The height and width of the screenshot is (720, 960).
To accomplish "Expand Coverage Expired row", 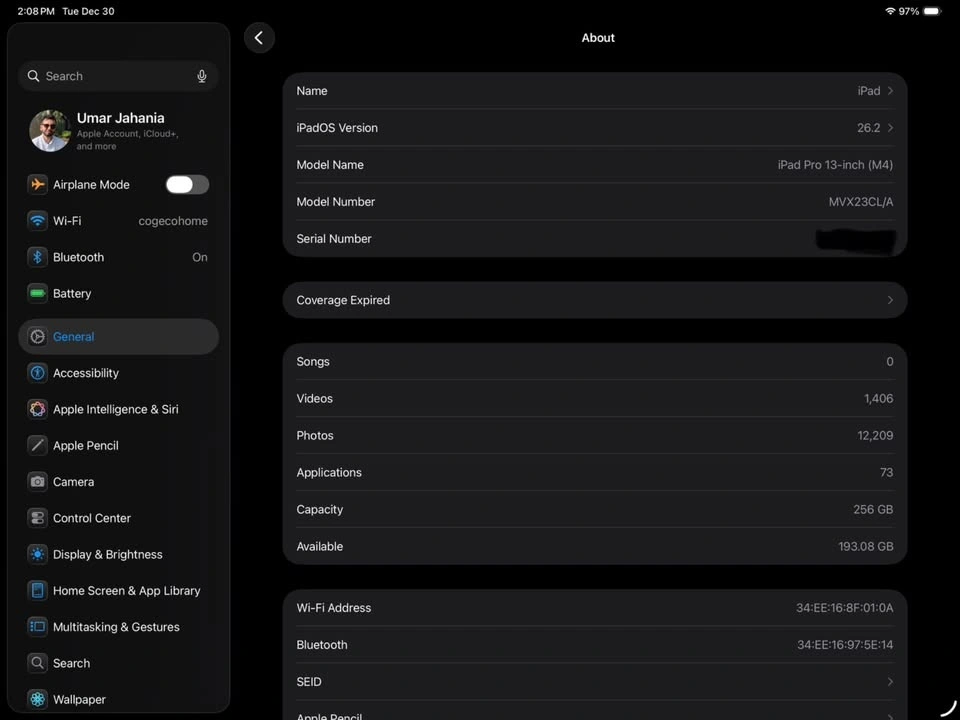I will tap(890, 300).
